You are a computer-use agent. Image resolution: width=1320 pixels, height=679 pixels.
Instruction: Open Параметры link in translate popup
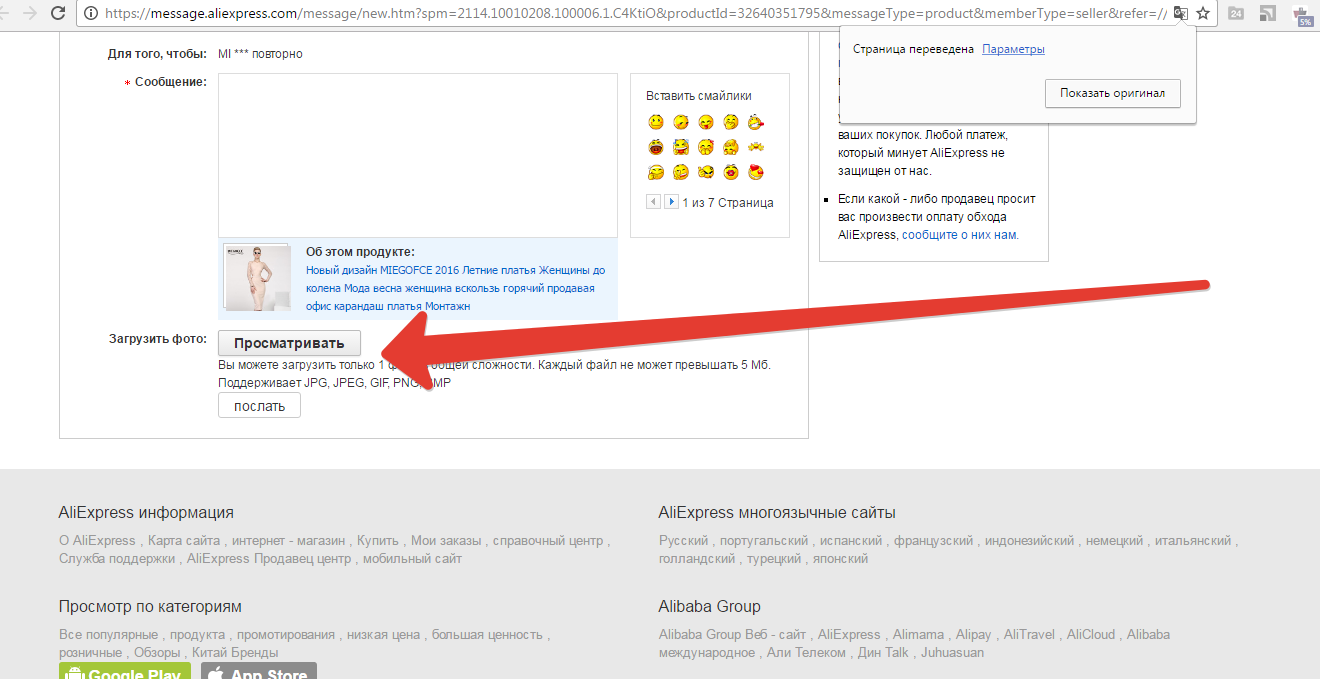coord(1013,49)
